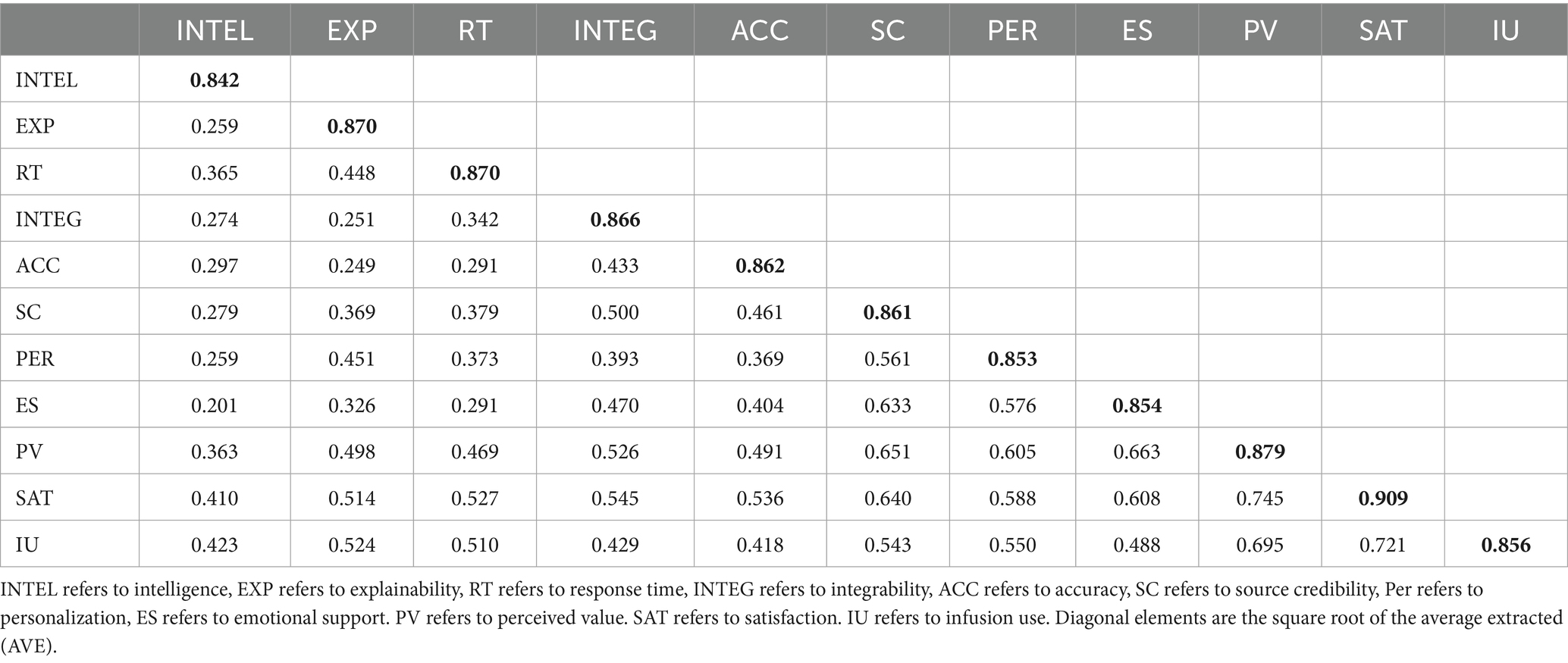
Task: Click the bold 0.909 SAT diagonal value
Action: point(1383,498)
